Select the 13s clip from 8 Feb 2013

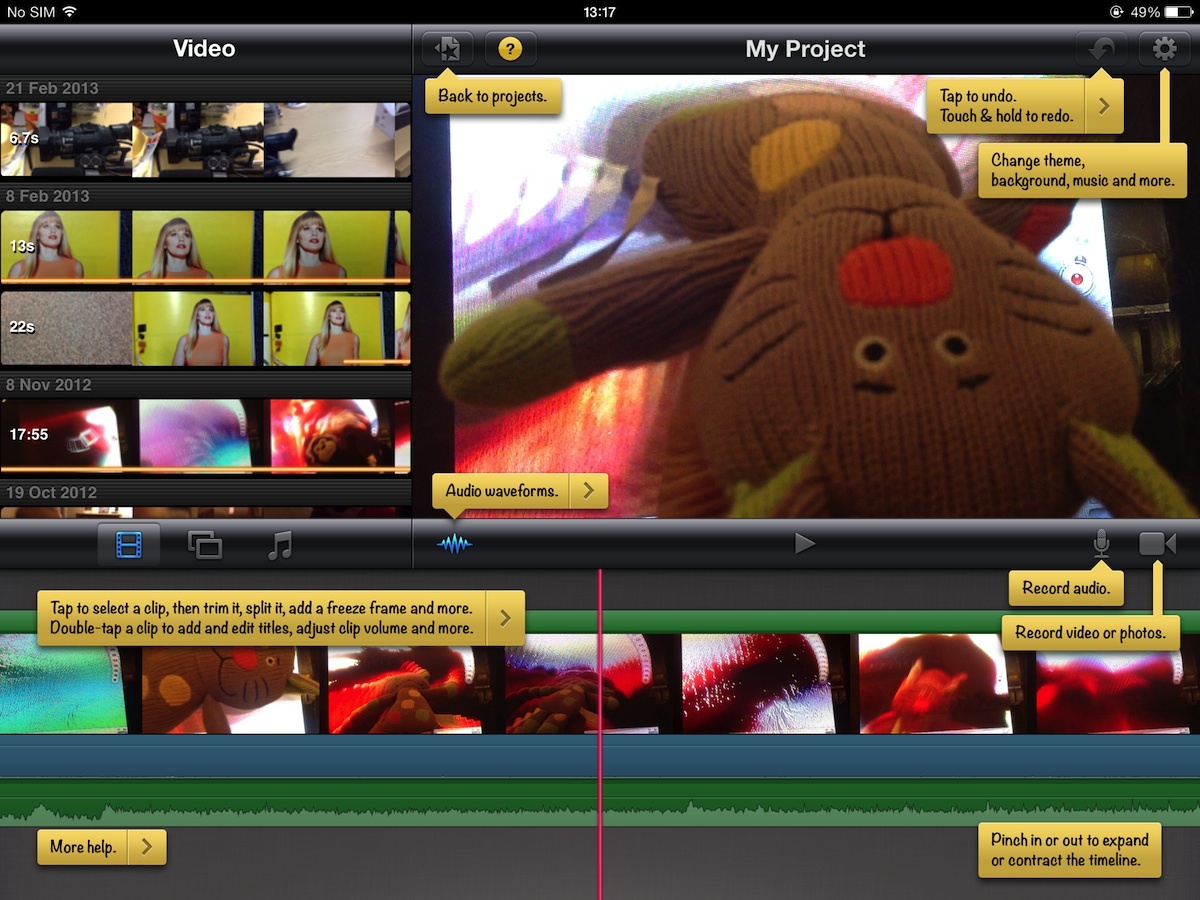click(x=205, y=245)
